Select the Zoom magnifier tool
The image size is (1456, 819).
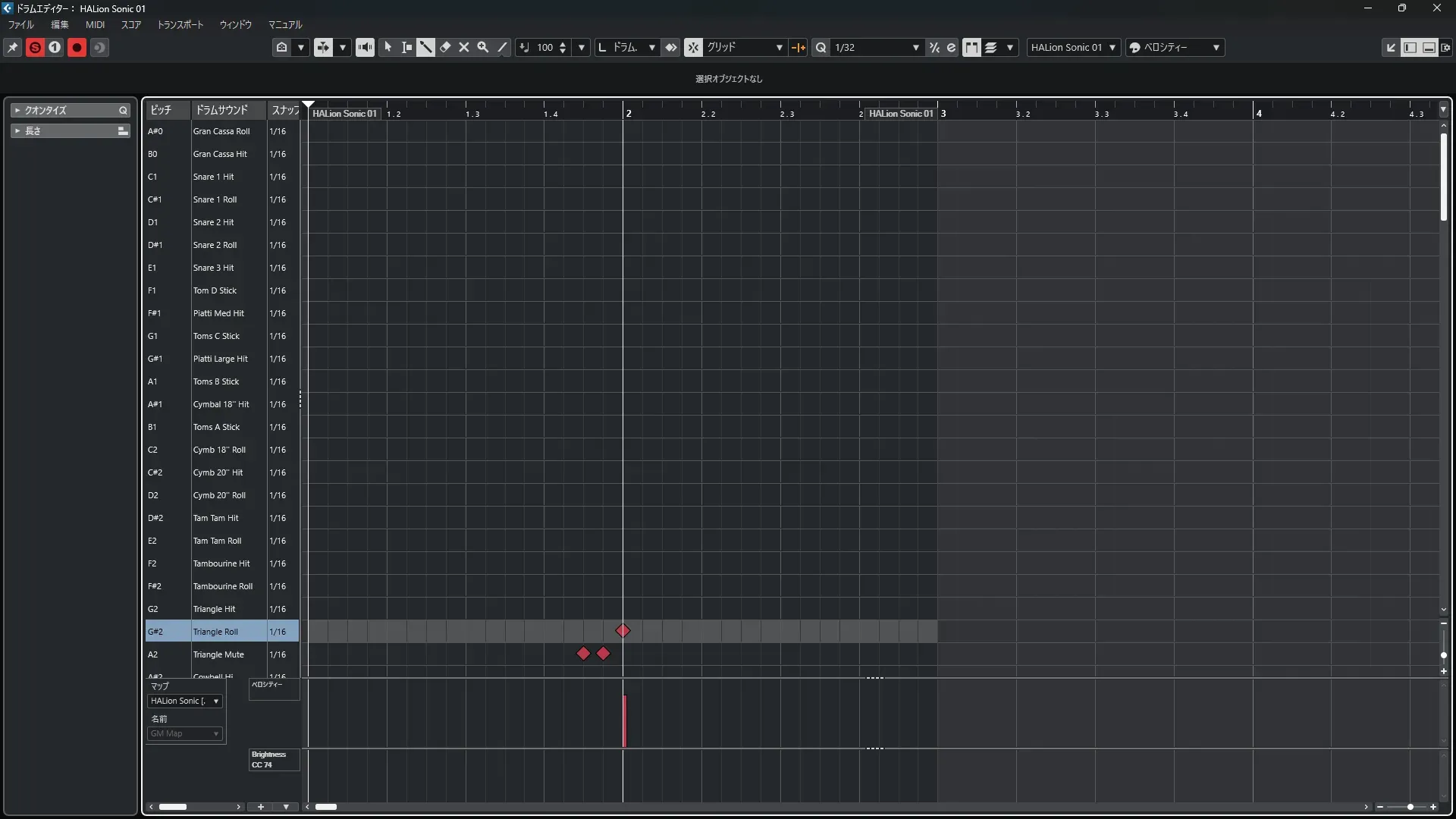pyautogui.click(x=483, y=47)
